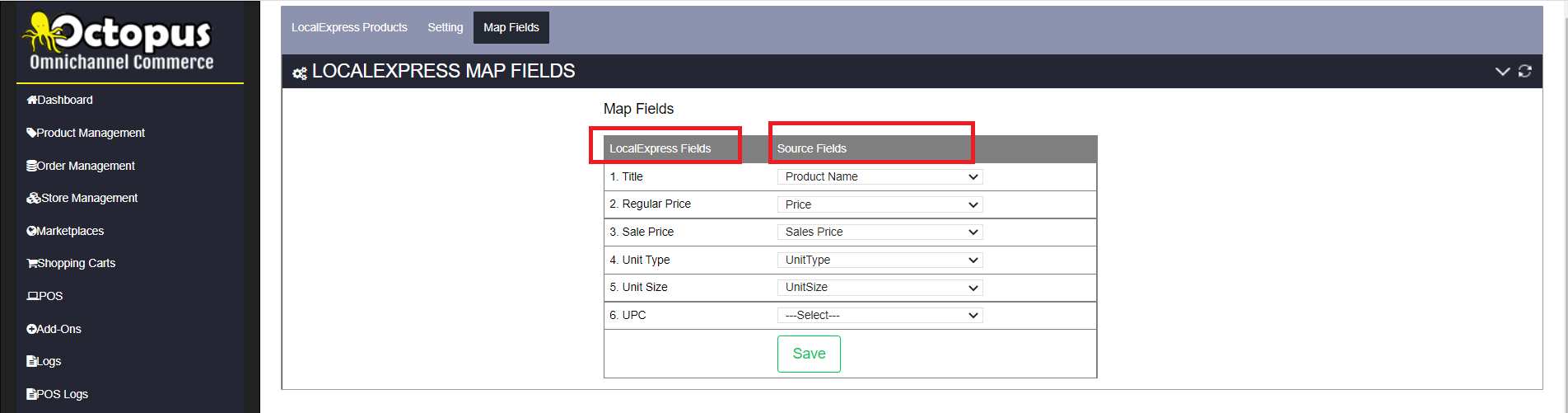This screenshot has height=413, width=1568.
Task: Collapse the LocalExpress Map Fields panel chevron
Action: click(1502, 72)
